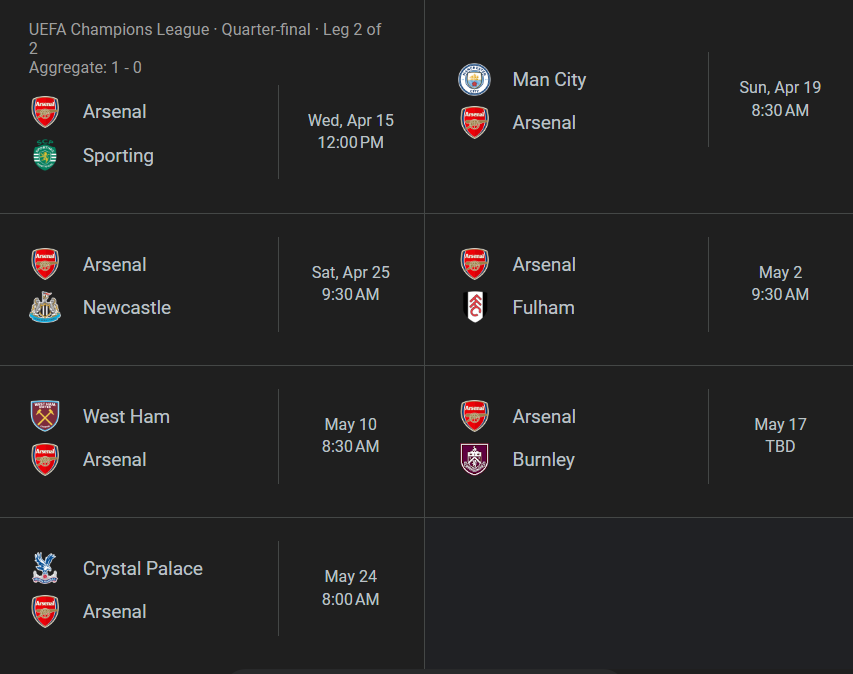Viewport: 853px width, 674px height.
Task: Click the Newcastle club crest icon
Action: click(x=45, y=308)
